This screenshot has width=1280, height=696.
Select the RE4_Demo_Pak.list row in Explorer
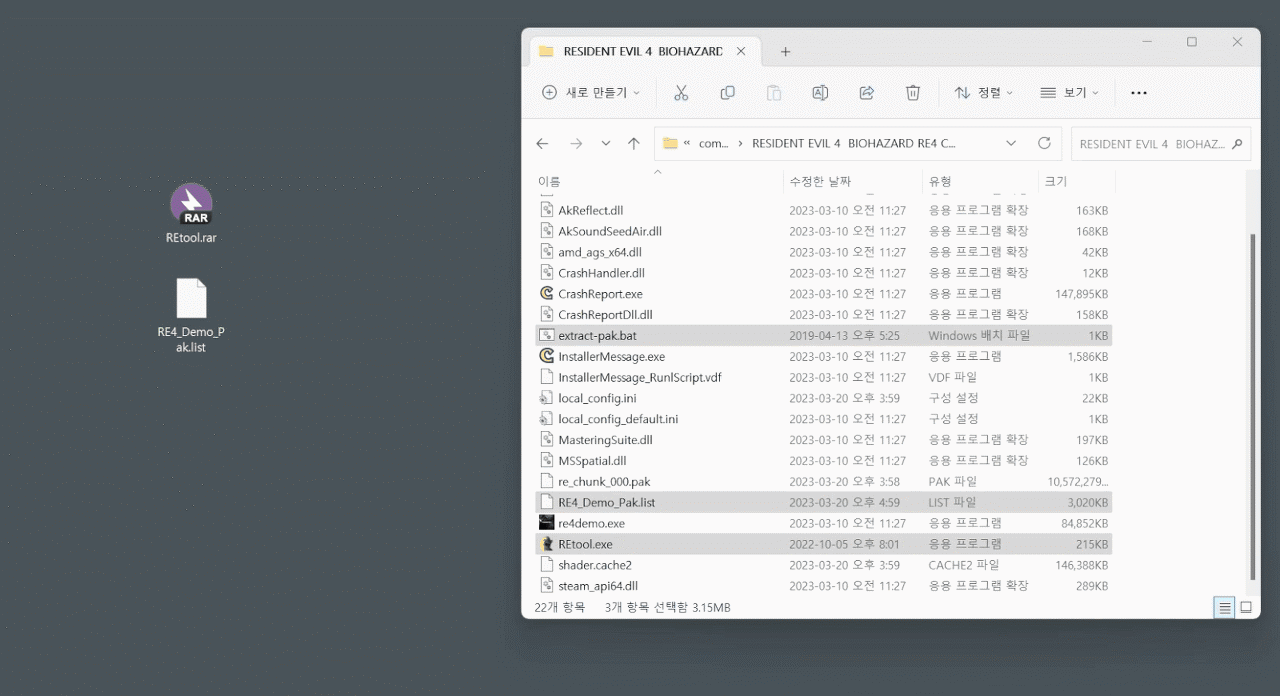pos(824,502)
